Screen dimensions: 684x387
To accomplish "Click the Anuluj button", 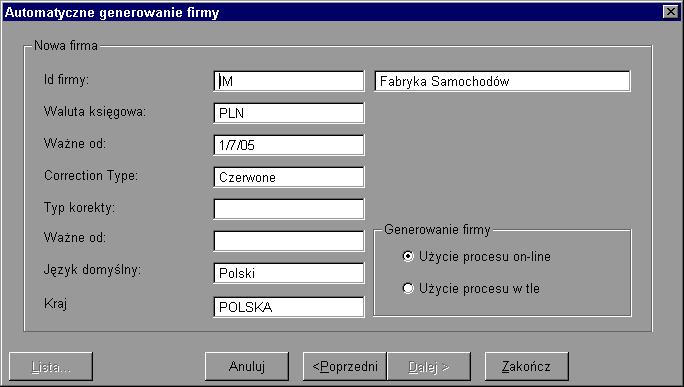I will (247, 366).
